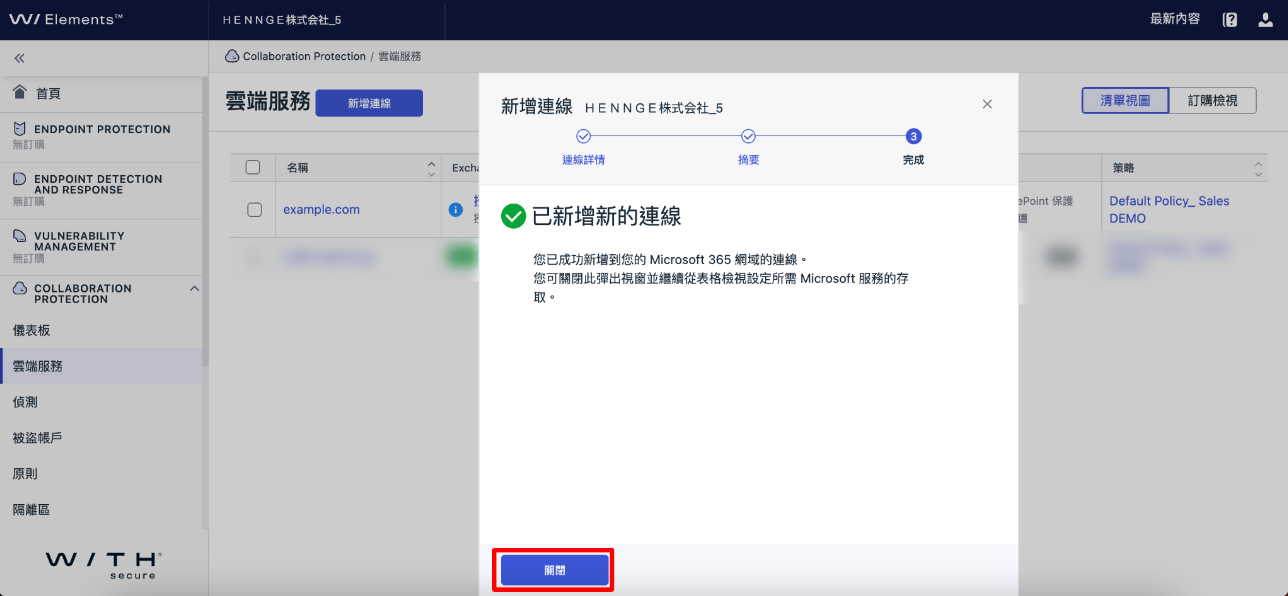Click the Endpoint Protection shield icon
The image size is (1288, 596).
(20, 129)
